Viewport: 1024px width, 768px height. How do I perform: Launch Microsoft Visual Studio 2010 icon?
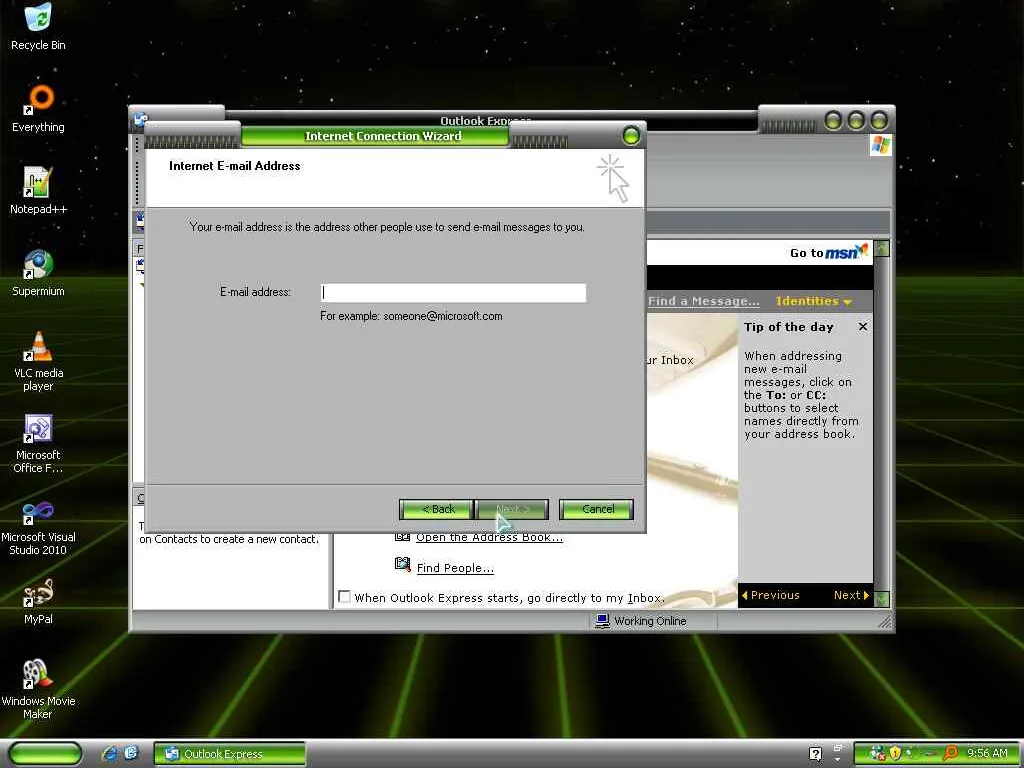38,526
